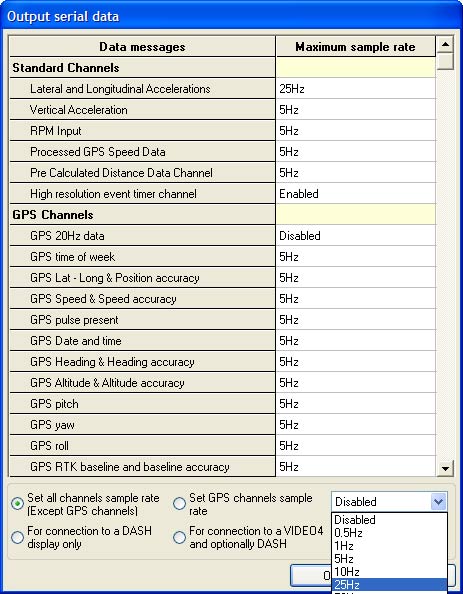Select 'Set all channels sample rate' radio
Screen dimensions: 463x594
point(17,504)
